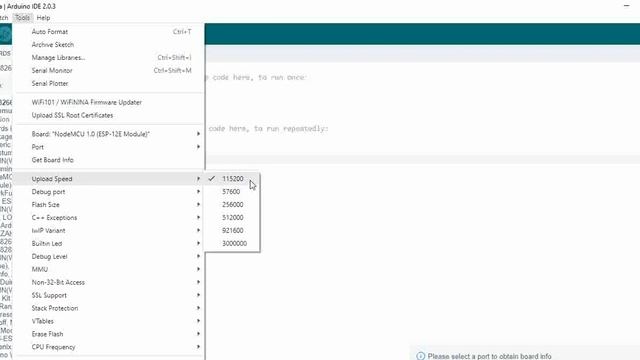Set upload speed to 256000

pyautogui.click(x=232, y=205)
